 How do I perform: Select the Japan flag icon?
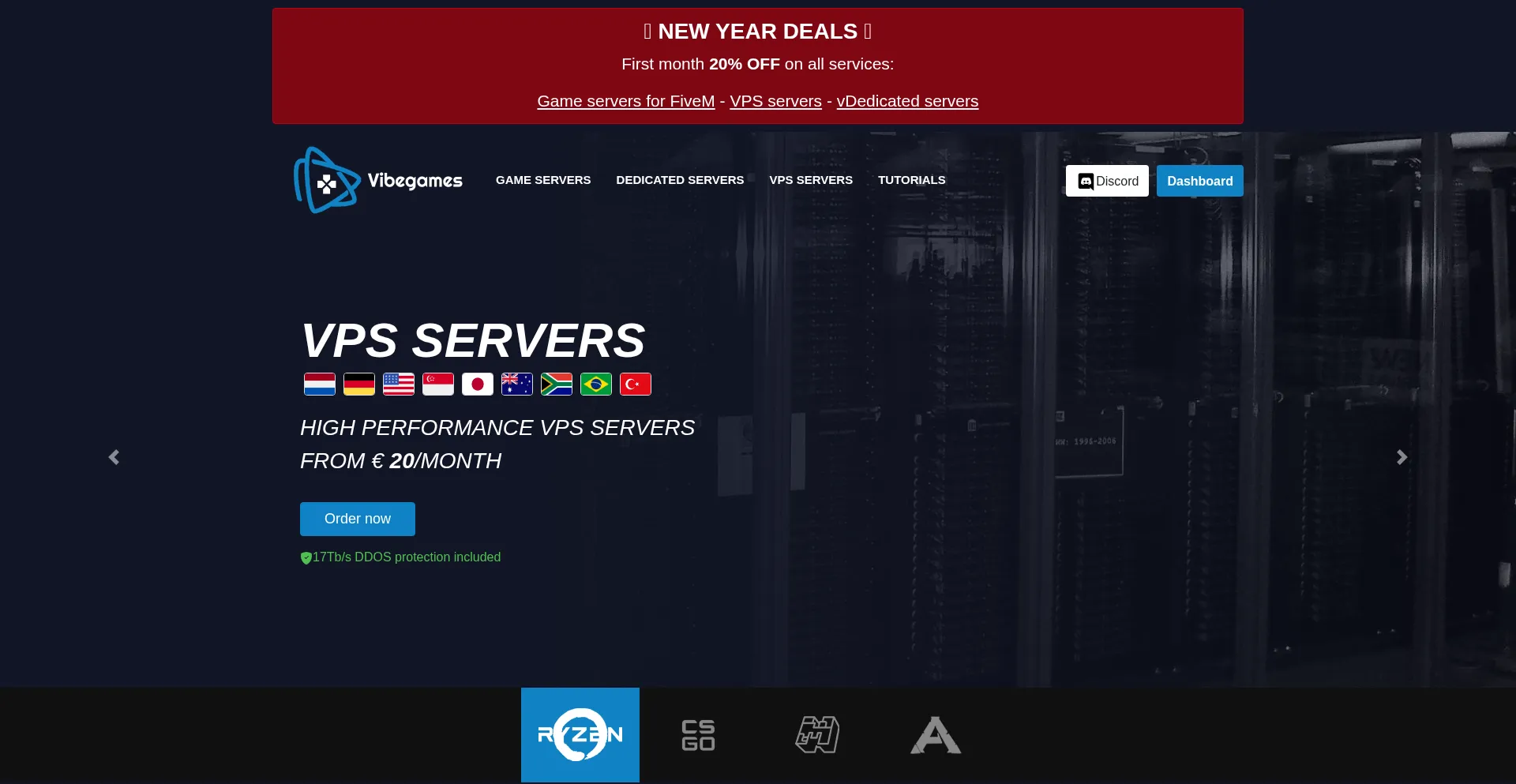(x=477, y=384)
